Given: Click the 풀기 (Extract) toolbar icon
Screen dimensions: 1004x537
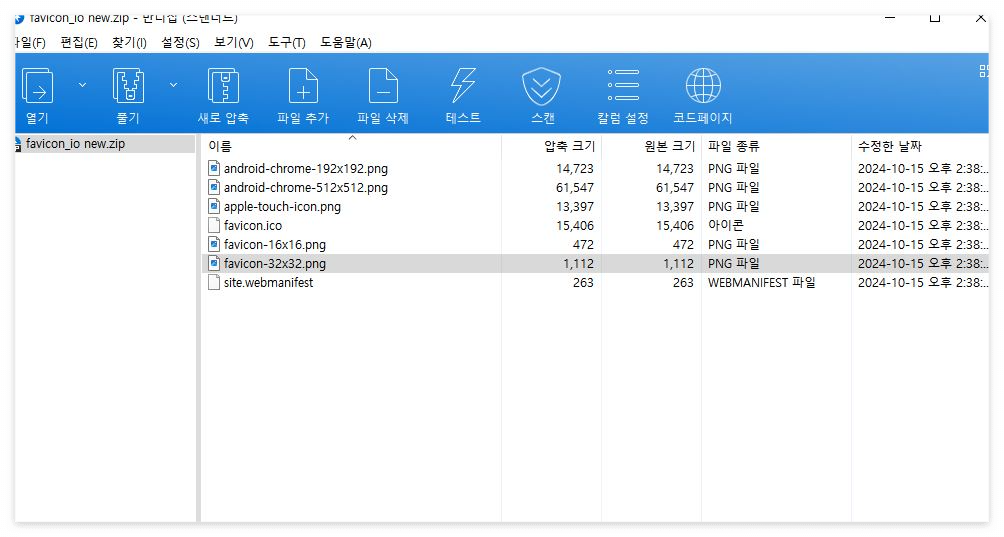Looking at the screenshot, I should tap(128, 86).
